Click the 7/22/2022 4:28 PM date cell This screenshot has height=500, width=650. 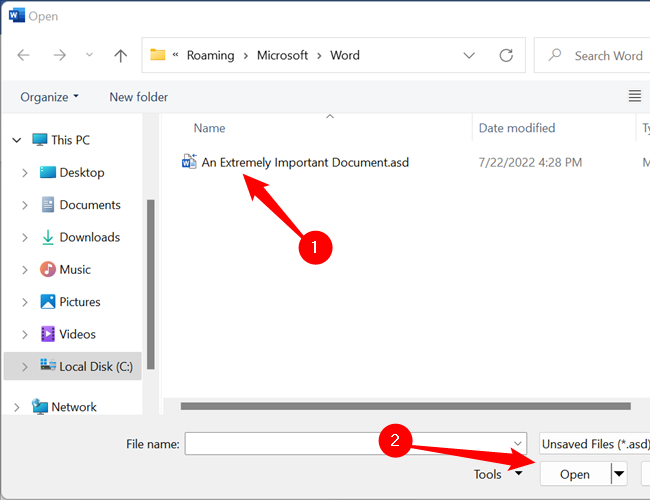[x=530, y=163]
